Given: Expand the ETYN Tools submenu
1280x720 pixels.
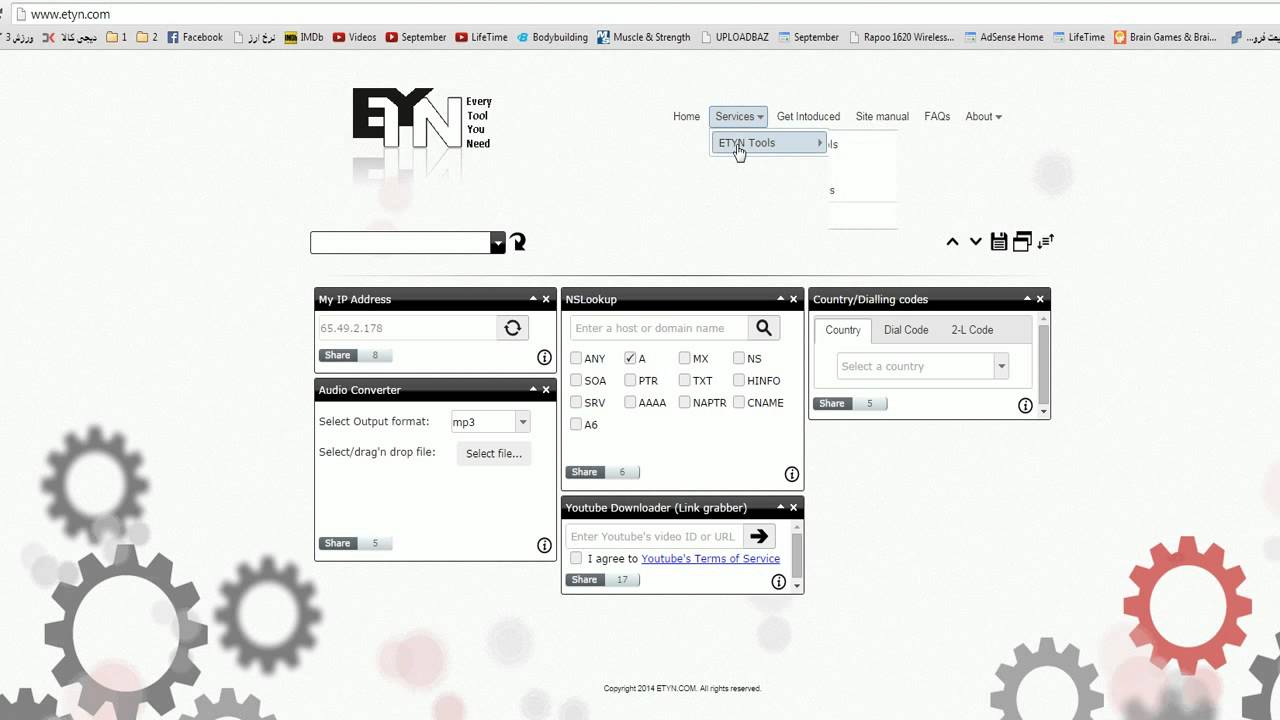Looking at the screenshot, I should tap(769, 143).
